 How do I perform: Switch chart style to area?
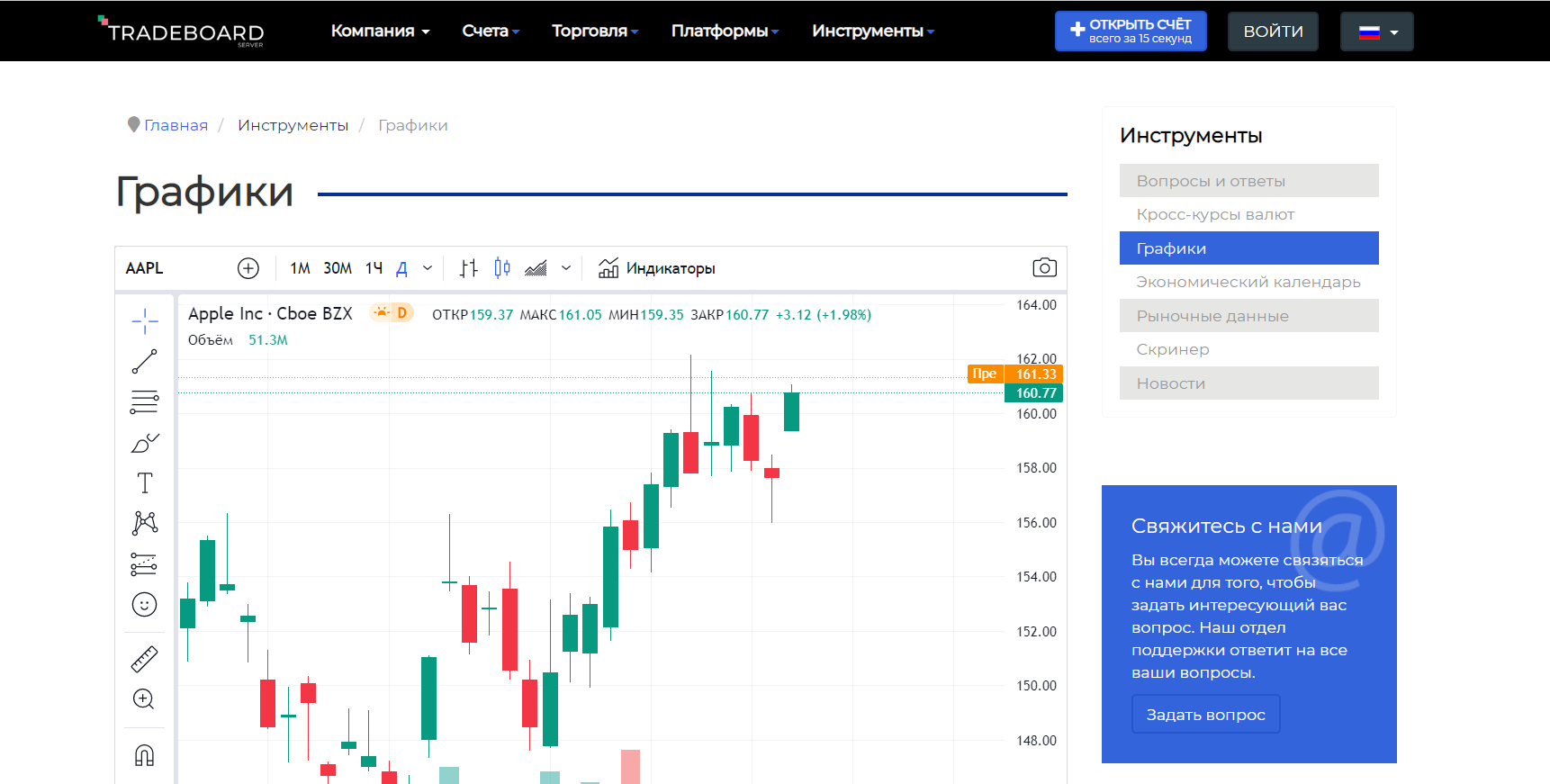point(536,268)
